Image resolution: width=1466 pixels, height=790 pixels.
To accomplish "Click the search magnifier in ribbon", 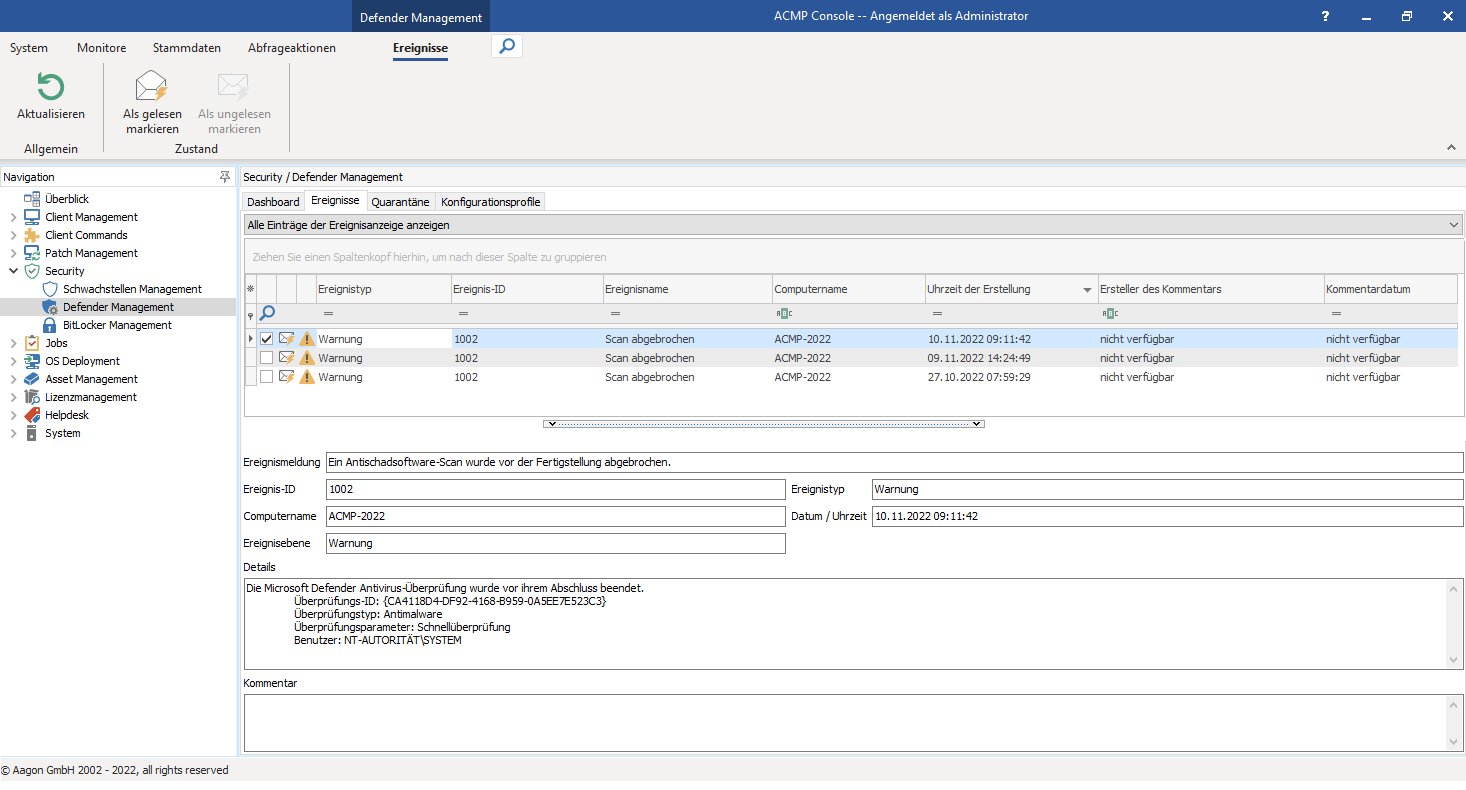I will point(507,46).
